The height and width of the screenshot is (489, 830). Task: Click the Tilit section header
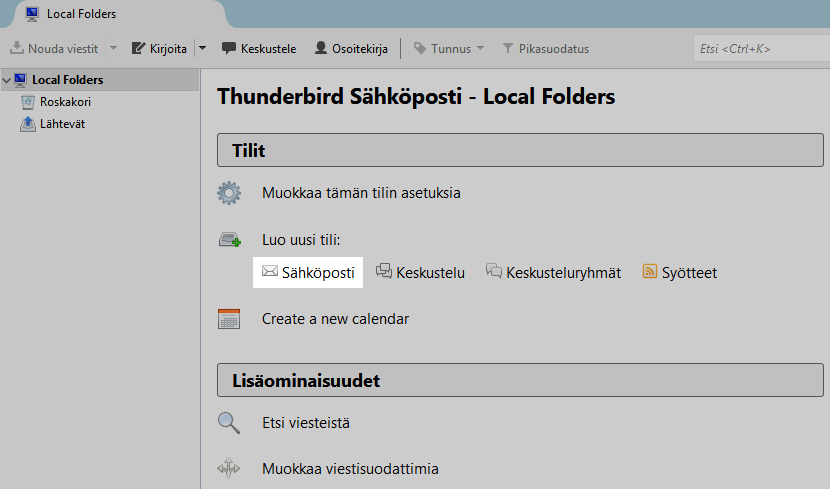520,150
